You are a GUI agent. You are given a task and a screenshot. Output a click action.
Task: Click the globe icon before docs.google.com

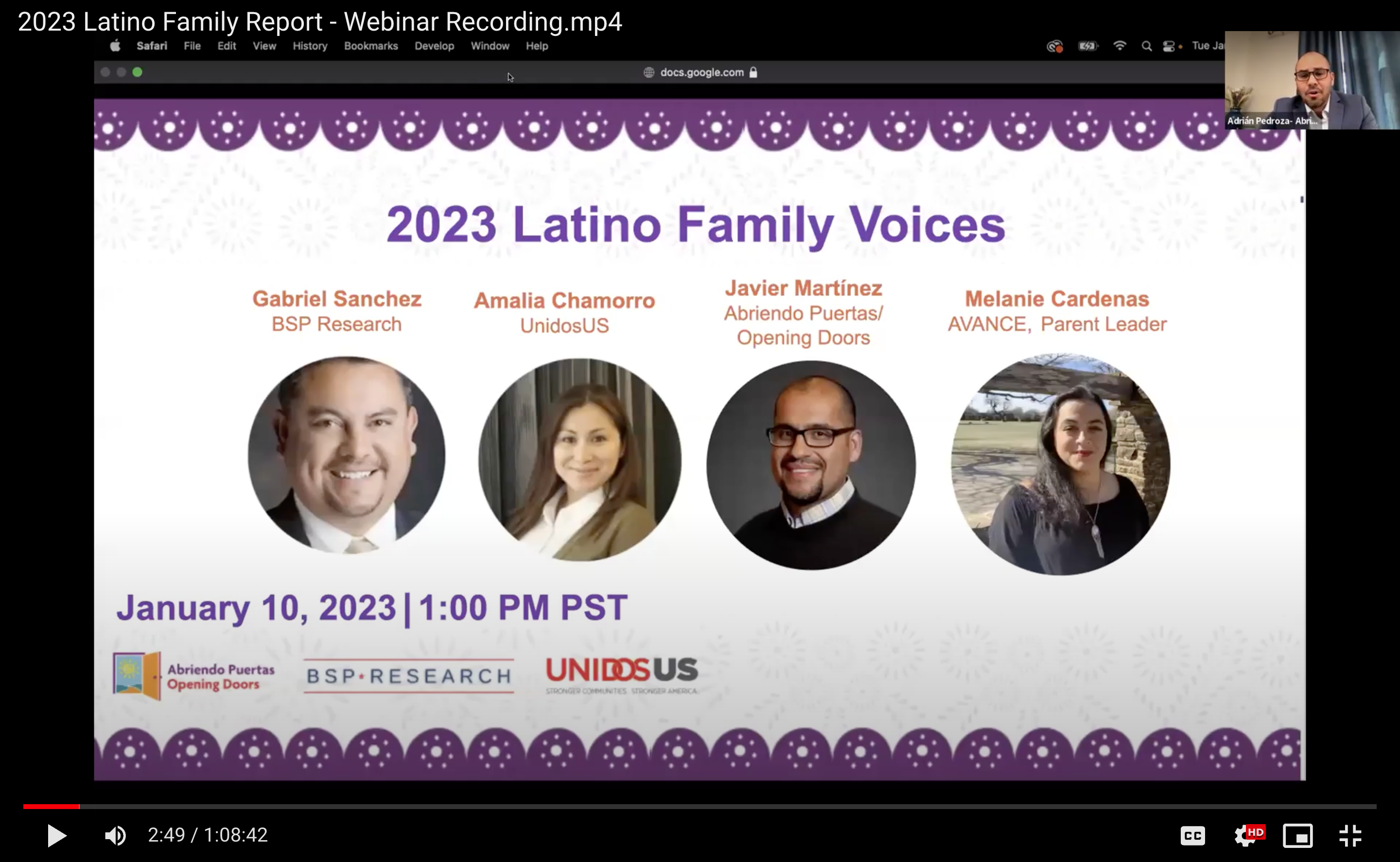tap(649, 72)
